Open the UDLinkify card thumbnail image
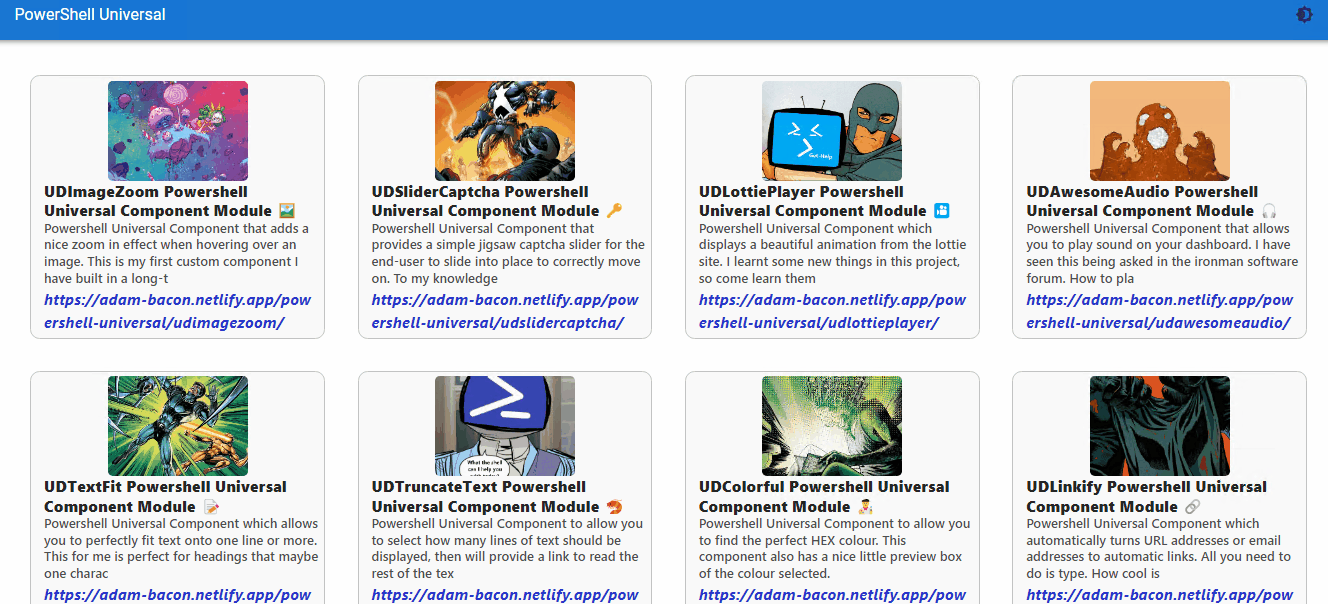 pos(1159,426)
